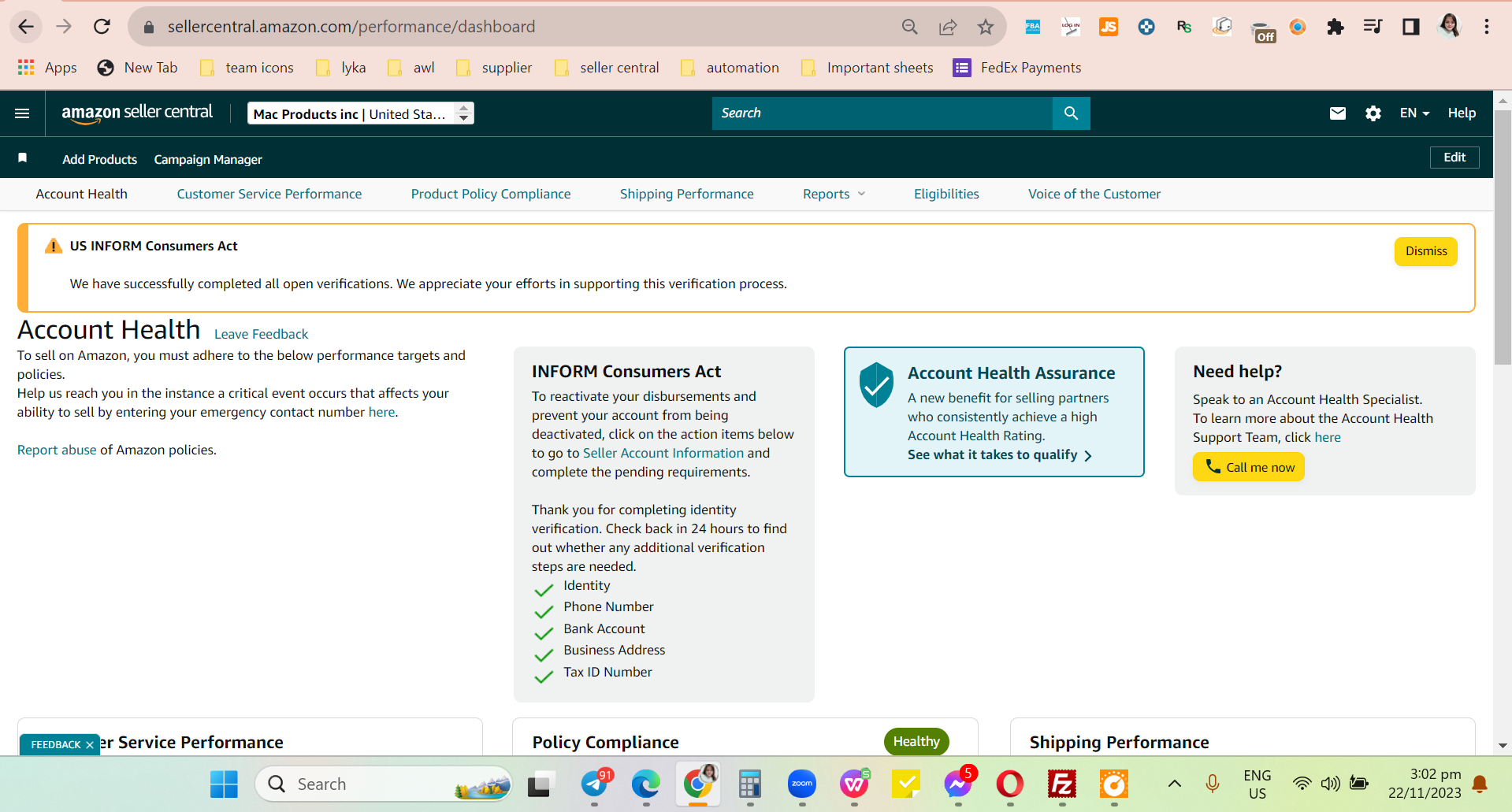Expand the Reports dropdown menu
Screen dimensions: 1512x812
(834, 194)
